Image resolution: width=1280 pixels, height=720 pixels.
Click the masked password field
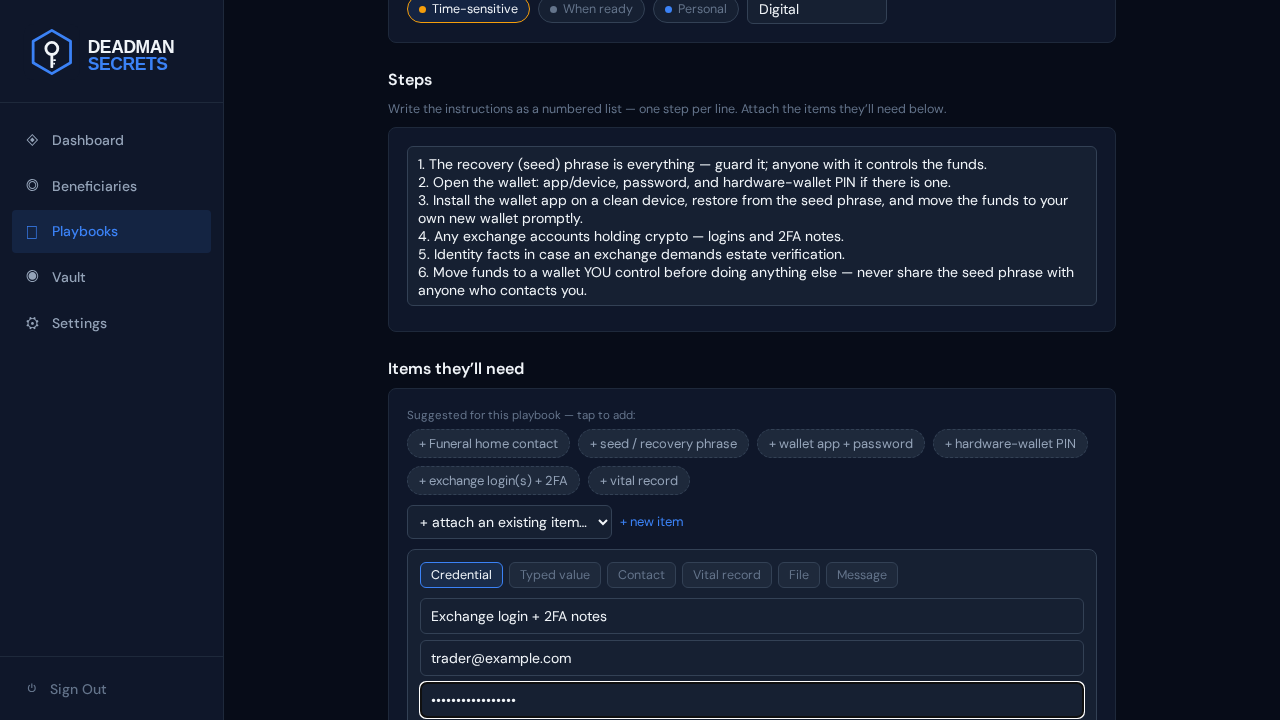[752, 700]
